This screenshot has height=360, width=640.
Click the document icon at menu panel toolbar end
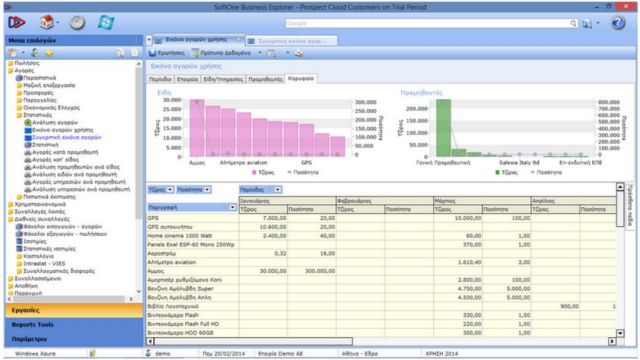tap(135, 53)
